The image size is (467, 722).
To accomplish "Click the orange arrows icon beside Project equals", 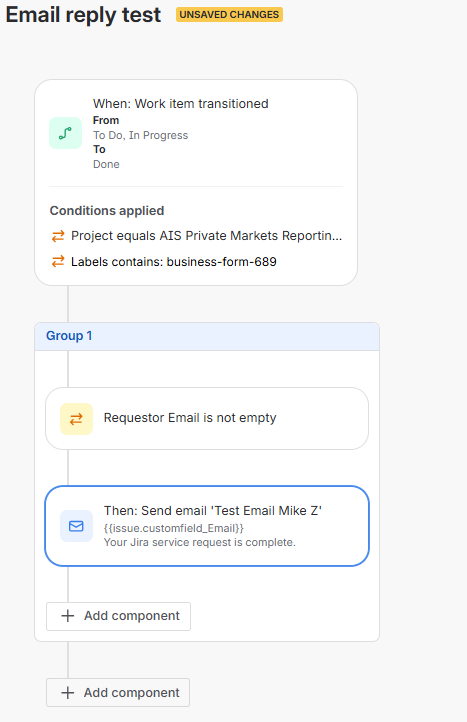I will click(x=58, y=236).
